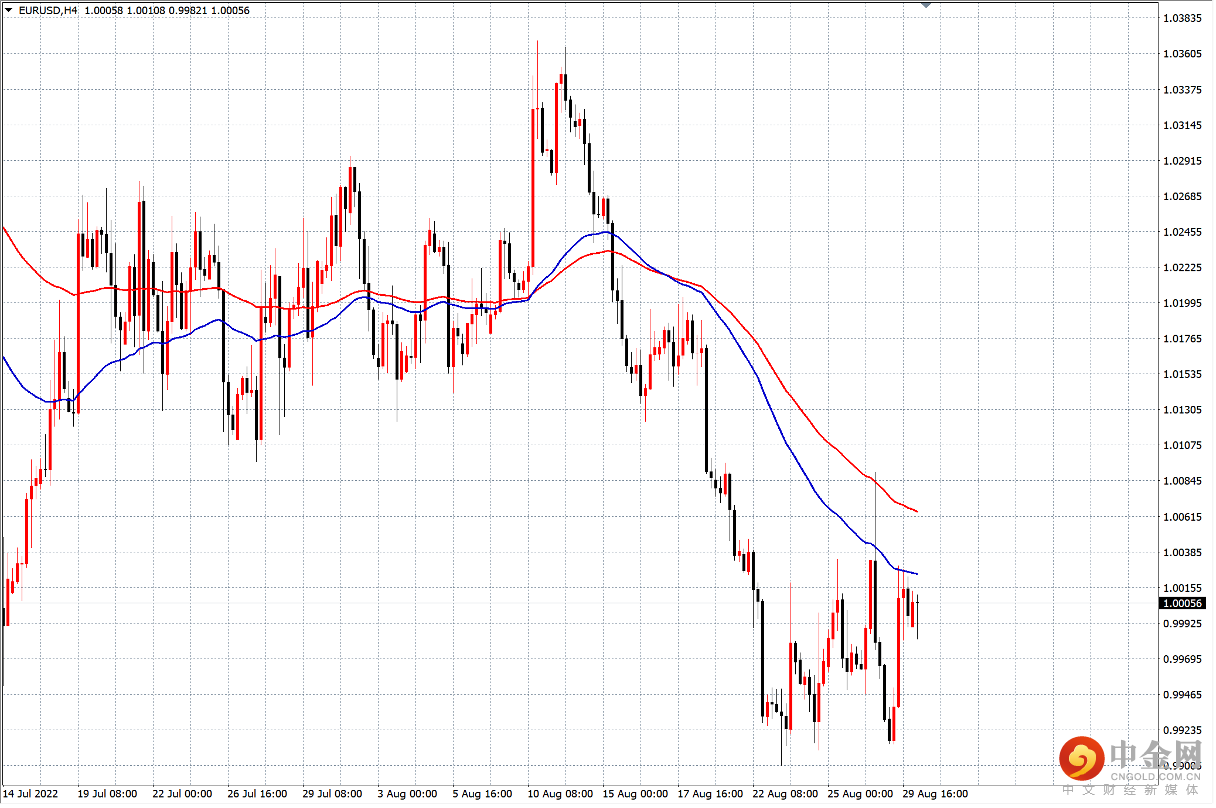Viewport: 1216px width, 808px height.
Task: Click the 1.02225 price scale label
Action: pyautogui.click(x=1183, y=267)
